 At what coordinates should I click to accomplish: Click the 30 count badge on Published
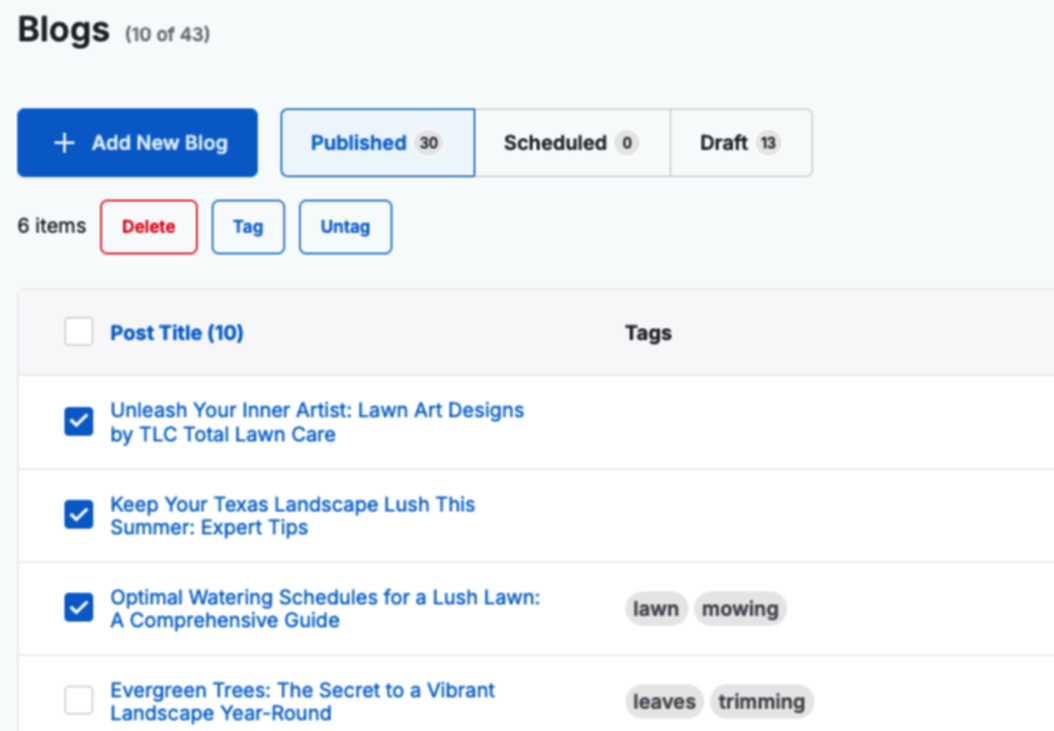pyautogui.click(x=429, y=143)
